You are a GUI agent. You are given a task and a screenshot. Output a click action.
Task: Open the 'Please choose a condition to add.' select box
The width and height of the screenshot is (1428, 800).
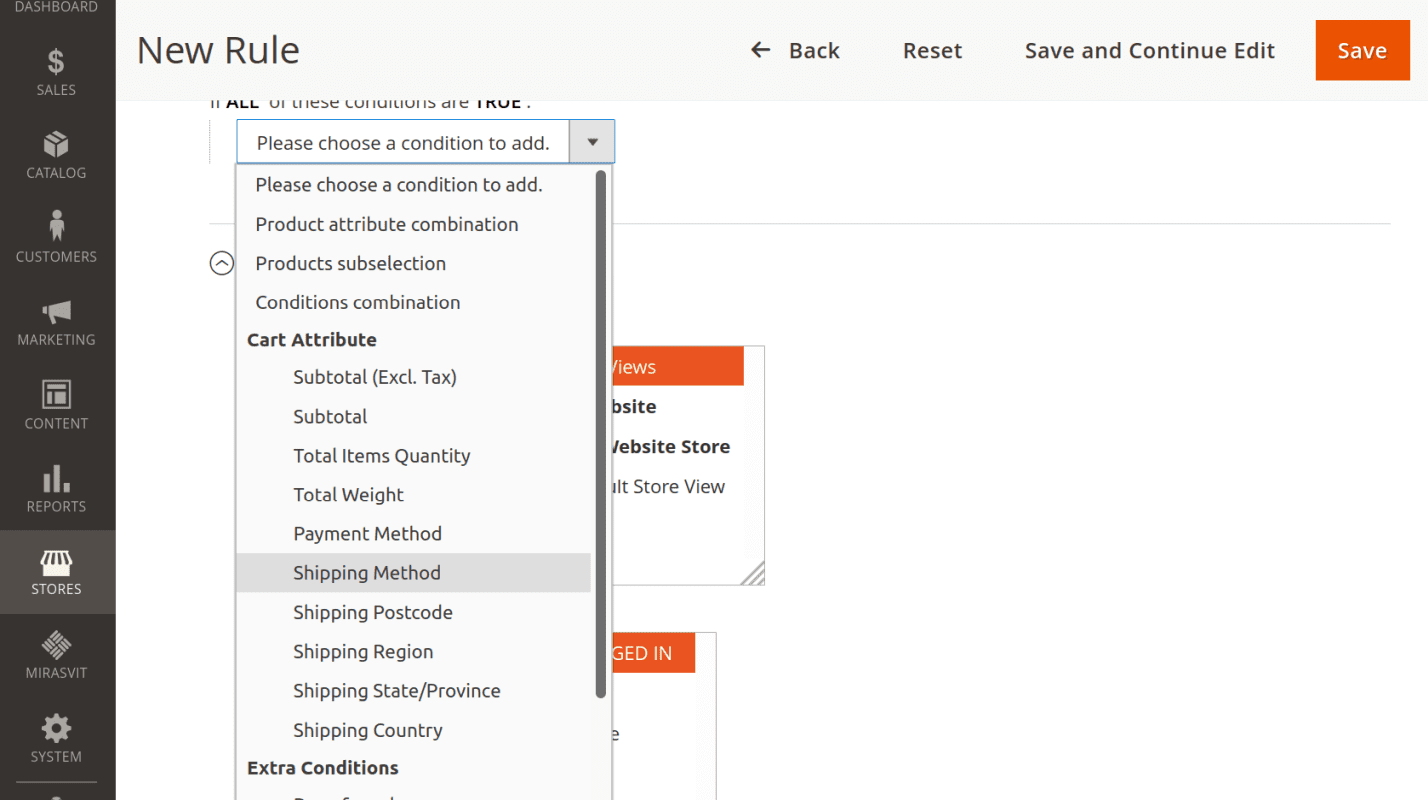[x=426, y=142]
